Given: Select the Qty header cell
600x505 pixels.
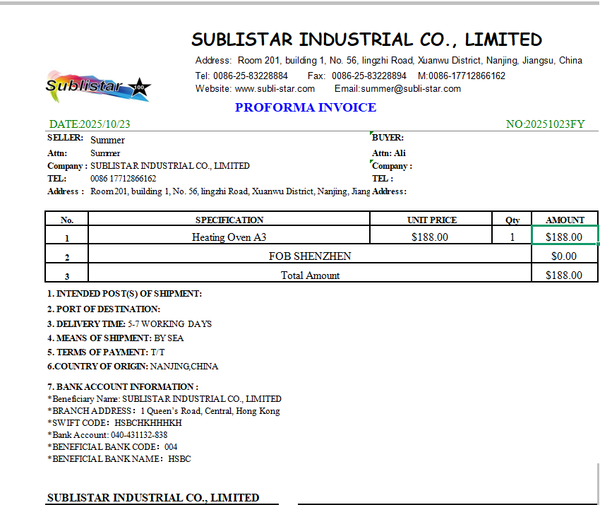Looking at the screenshot, I should 512,219.
